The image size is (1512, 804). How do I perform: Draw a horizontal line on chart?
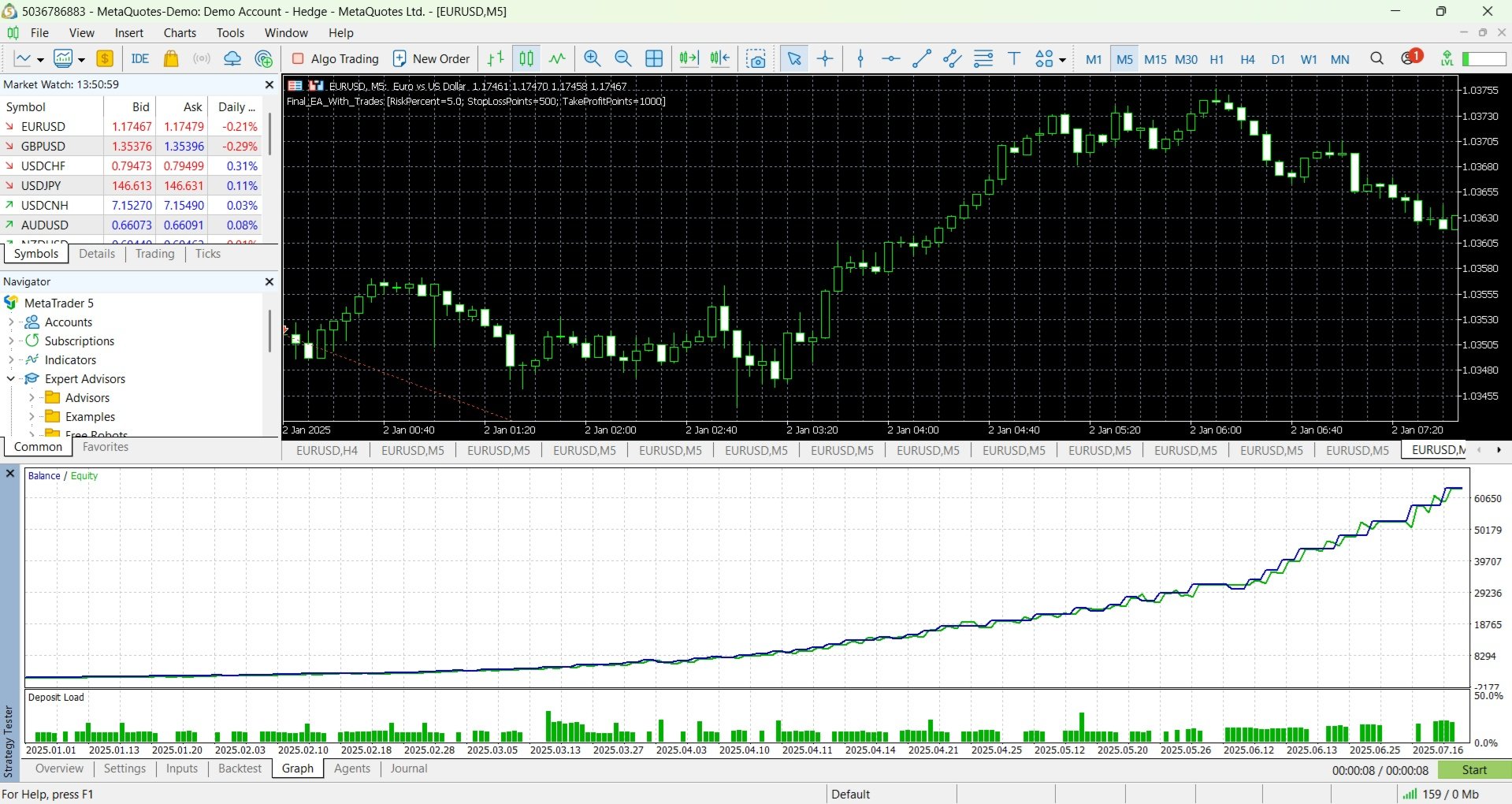coord(891,59)
